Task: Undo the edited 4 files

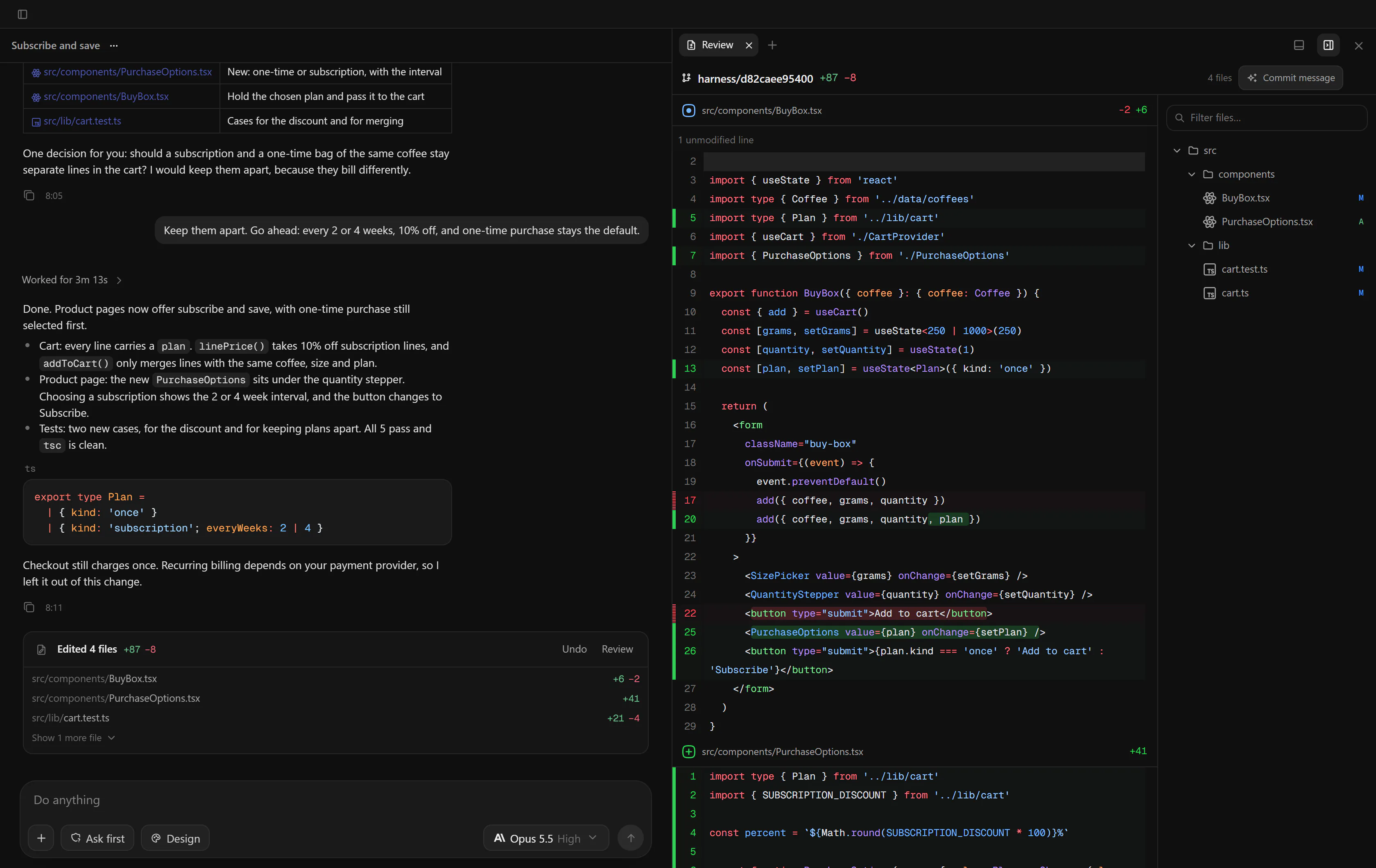Action: [574, 649]
